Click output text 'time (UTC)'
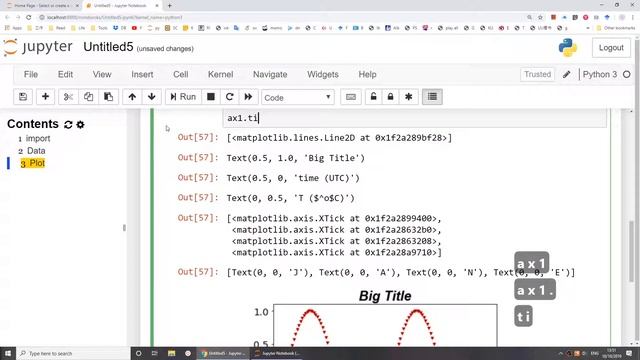Screen dimensions: 640x360 [293, 178]
